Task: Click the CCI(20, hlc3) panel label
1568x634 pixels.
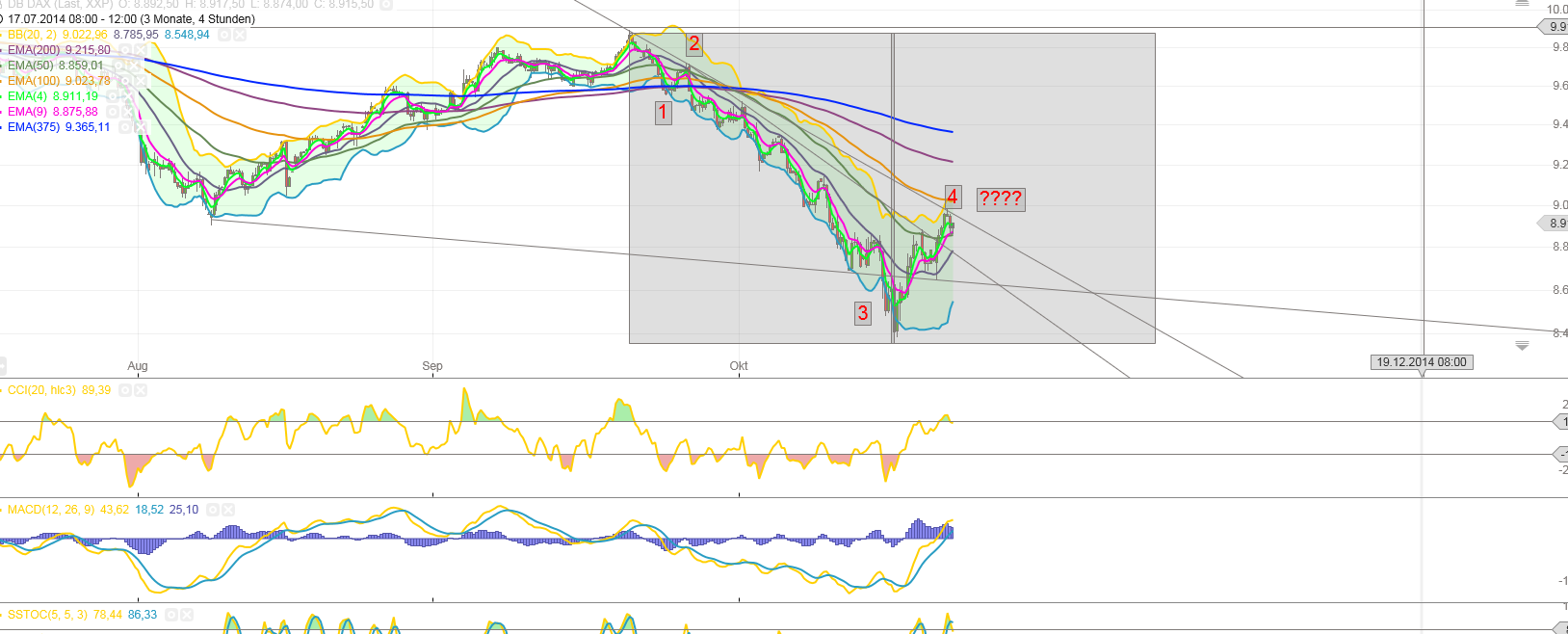Action: [42, 390]
